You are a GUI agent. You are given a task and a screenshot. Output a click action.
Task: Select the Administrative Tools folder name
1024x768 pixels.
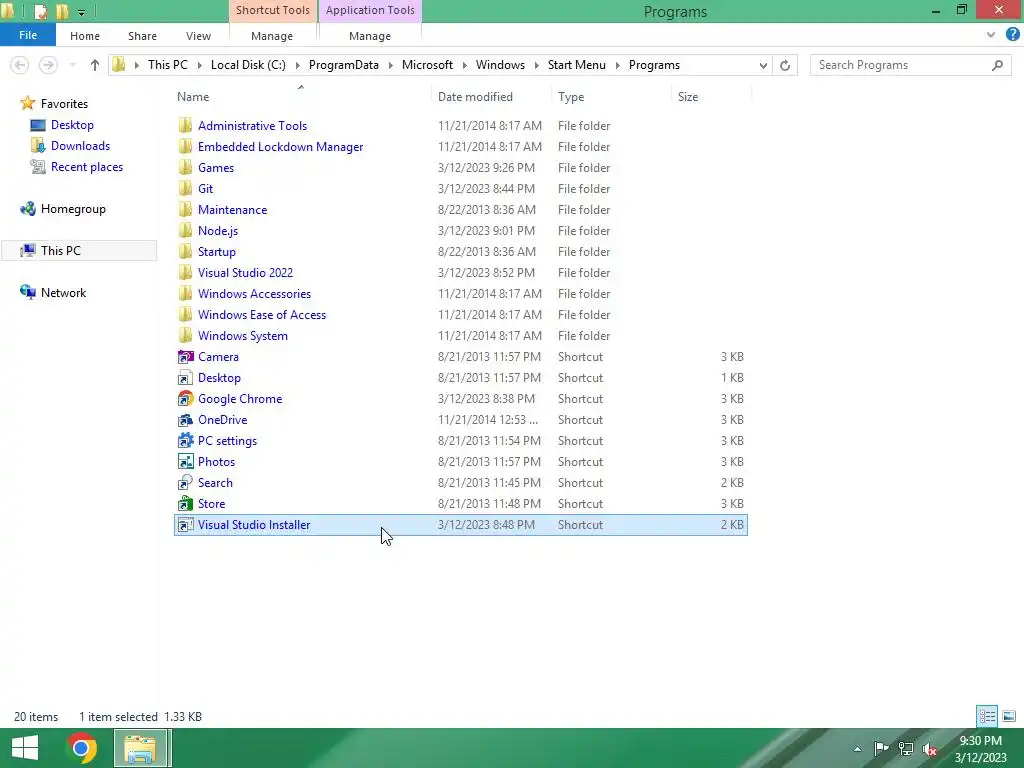252,125
